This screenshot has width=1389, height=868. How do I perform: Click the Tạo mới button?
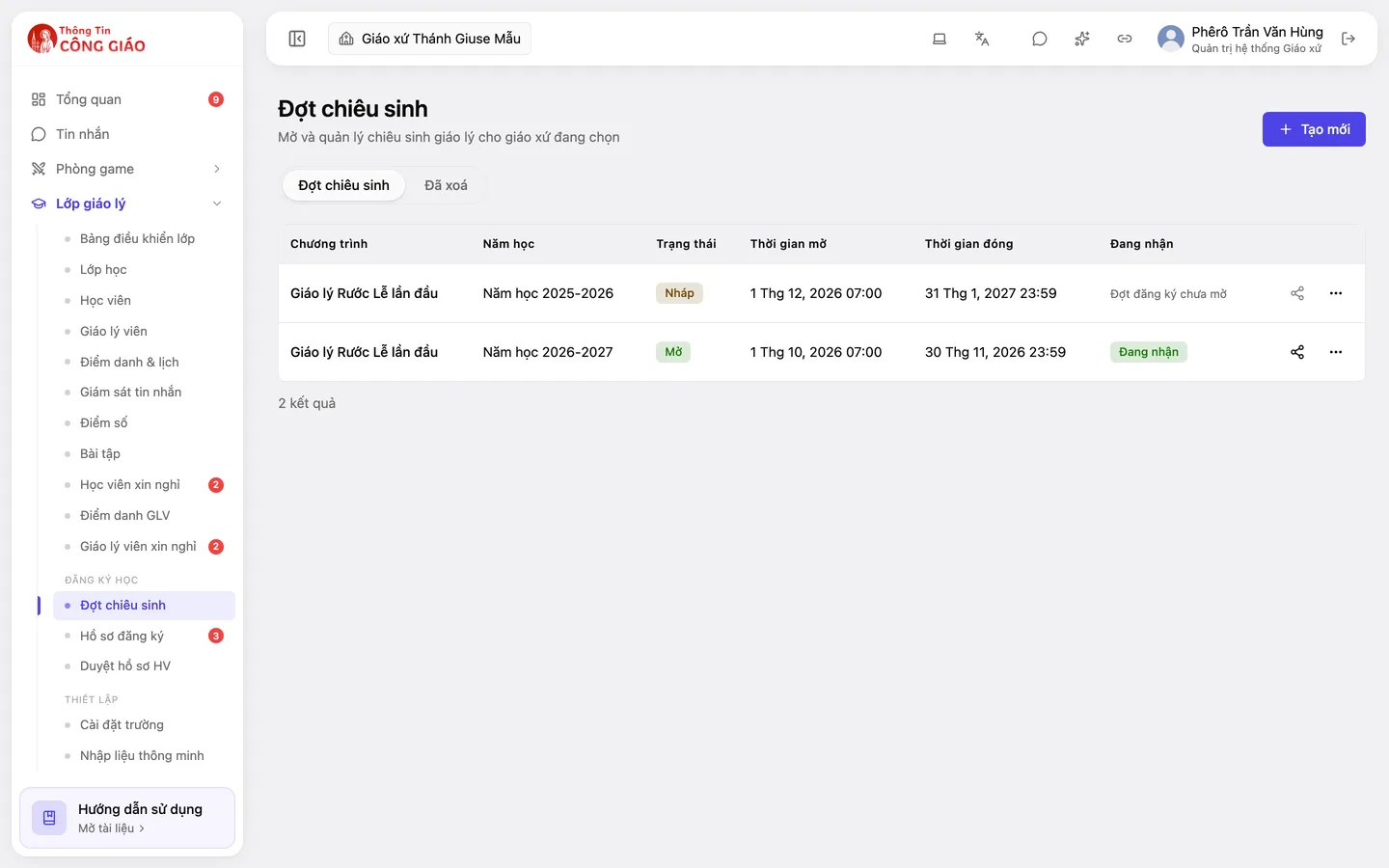tap(1314, 129)
